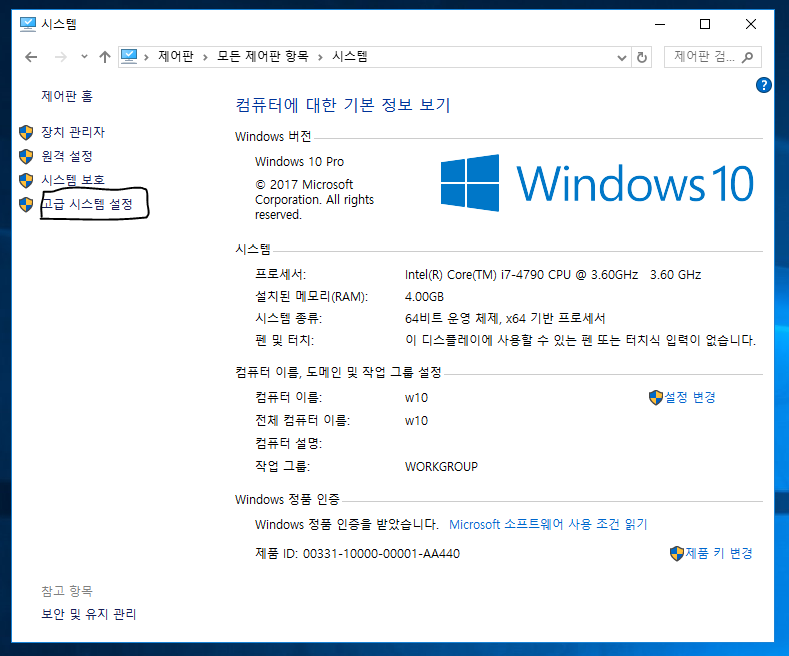This screenshot has height=656, width=789.
Task: Open 시스템 보호 link
Action: (73, 180)
